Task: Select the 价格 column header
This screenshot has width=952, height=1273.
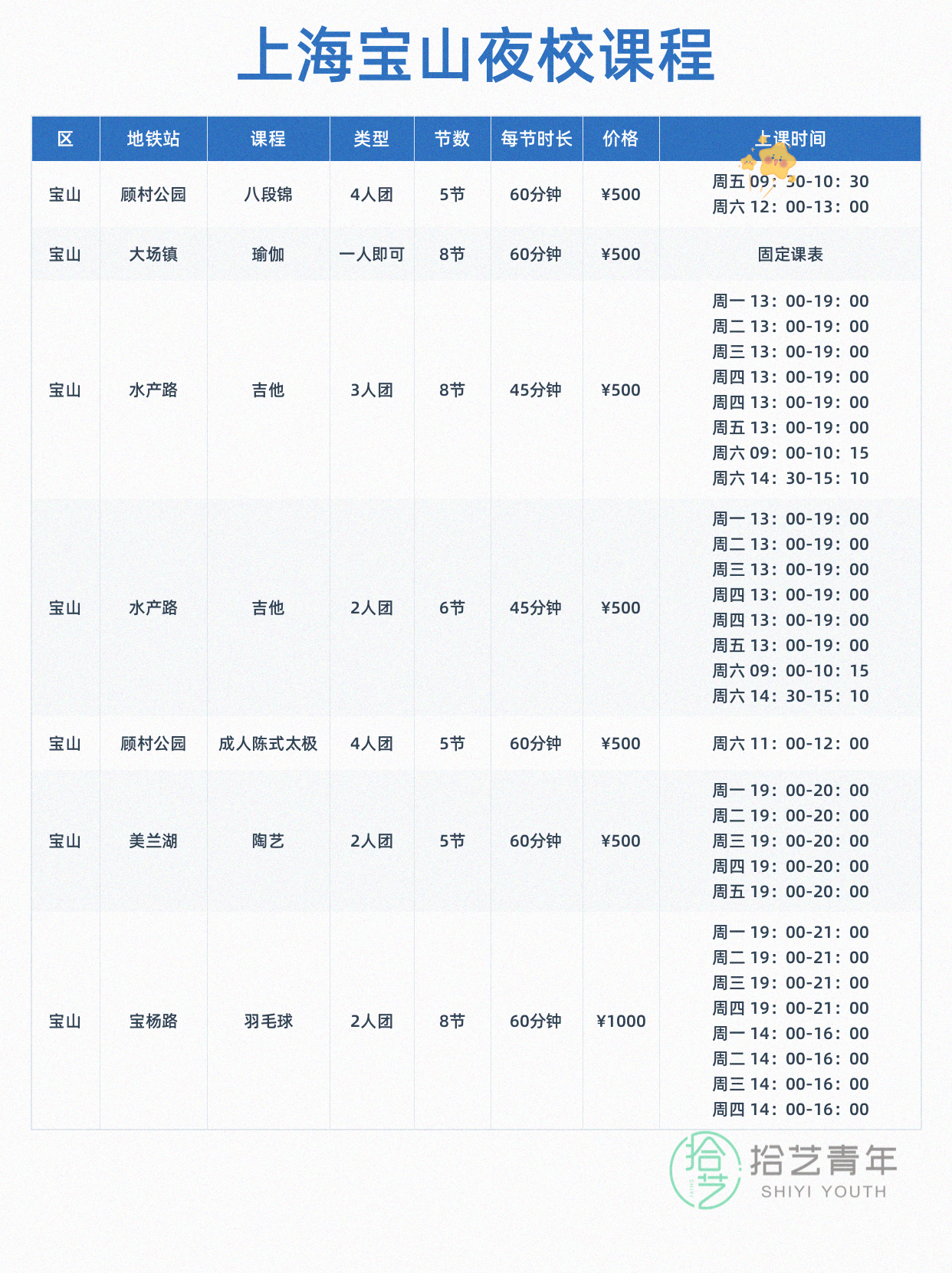Action: click(x=621, y=139)
